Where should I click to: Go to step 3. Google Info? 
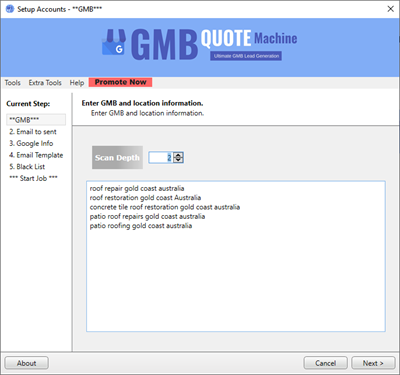pos(31,143)
